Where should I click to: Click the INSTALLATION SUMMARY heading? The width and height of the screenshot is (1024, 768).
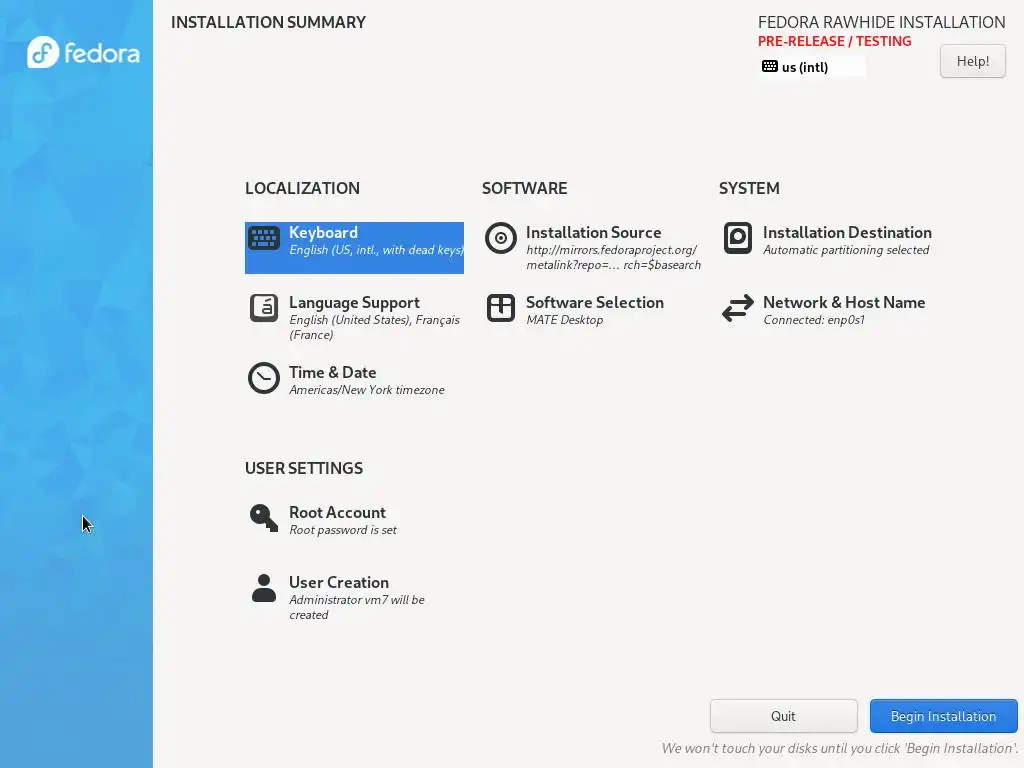click(x=268, y=22)
